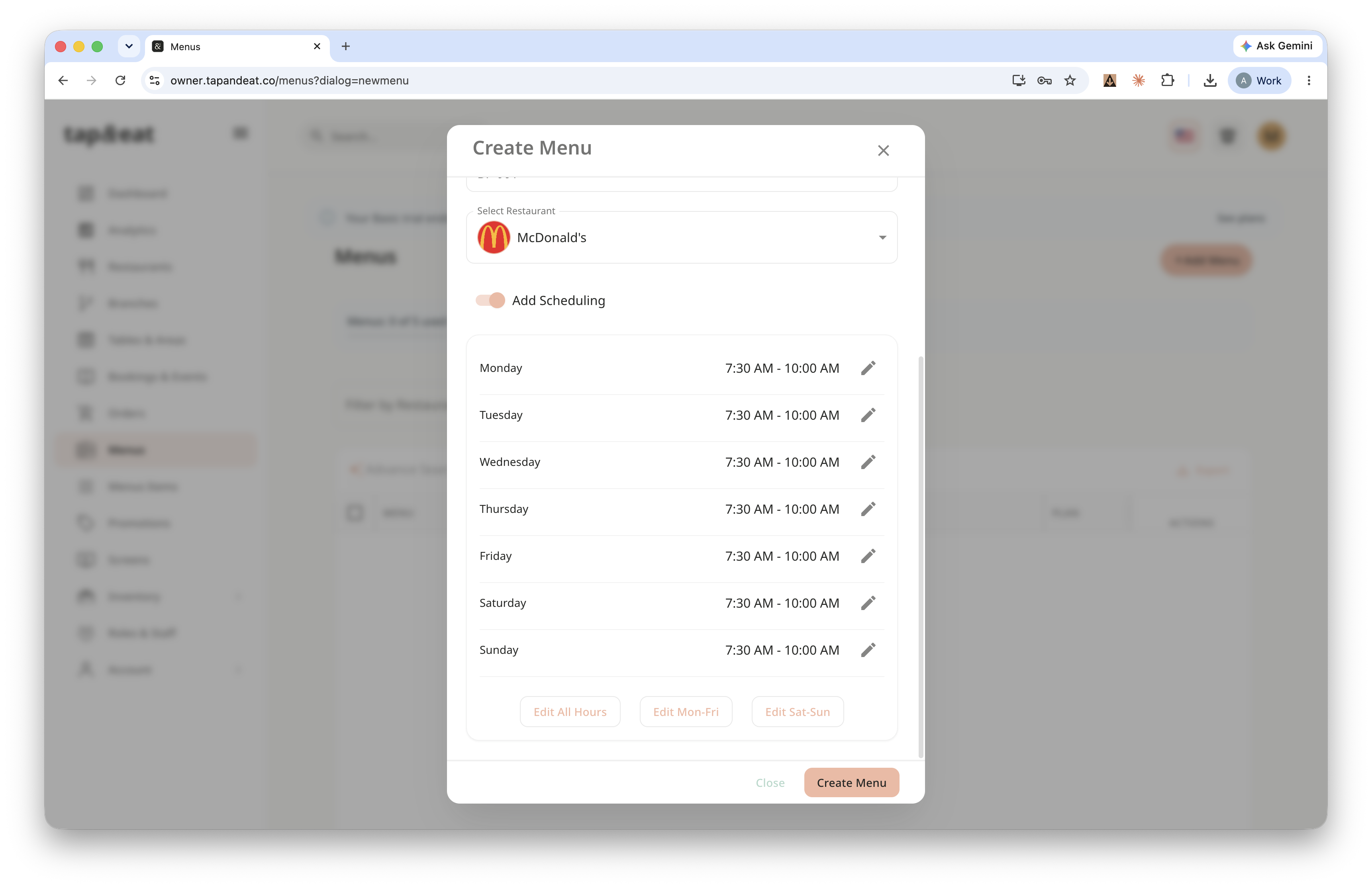Edit Wednesday hours with pencil icon
The image size is (1372, 888).
click(x=868, y=462)
